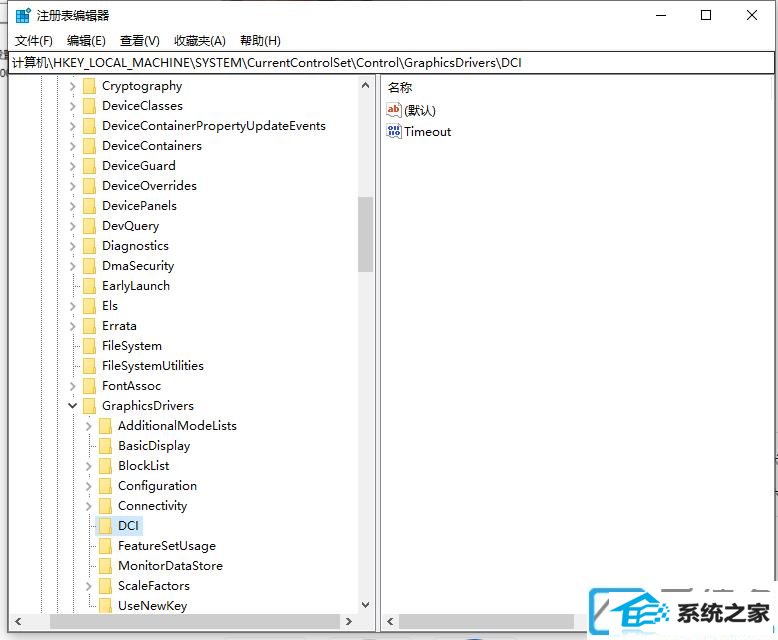
Task: Click the FeatureSetUsage folder icon
Action: (105, 546)
